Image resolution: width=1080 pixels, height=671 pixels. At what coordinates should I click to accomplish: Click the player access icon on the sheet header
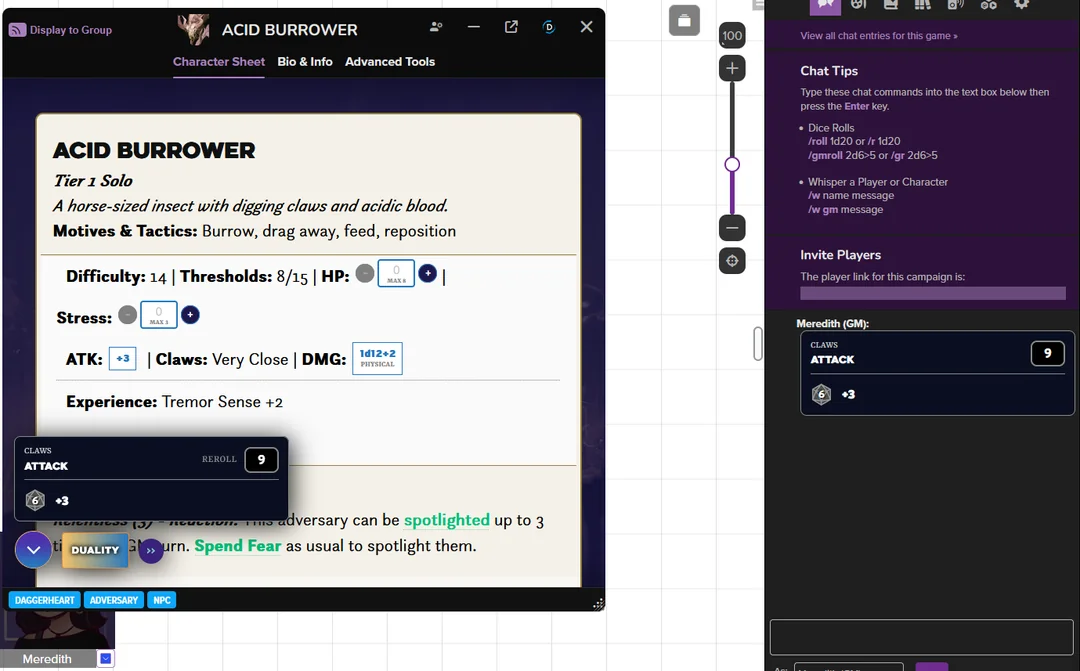coord(436,27)
